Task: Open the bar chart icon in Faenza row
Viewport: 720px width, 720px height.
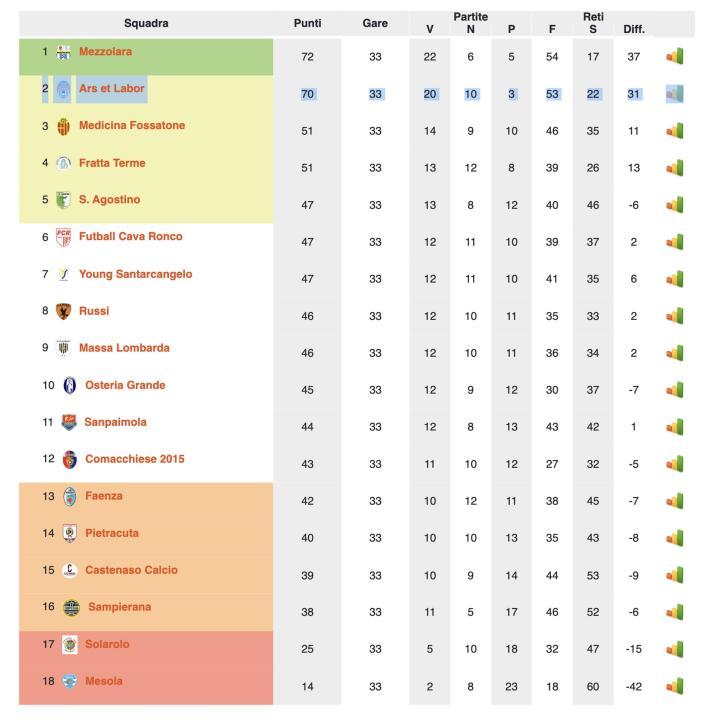Action: coord(675,501)
